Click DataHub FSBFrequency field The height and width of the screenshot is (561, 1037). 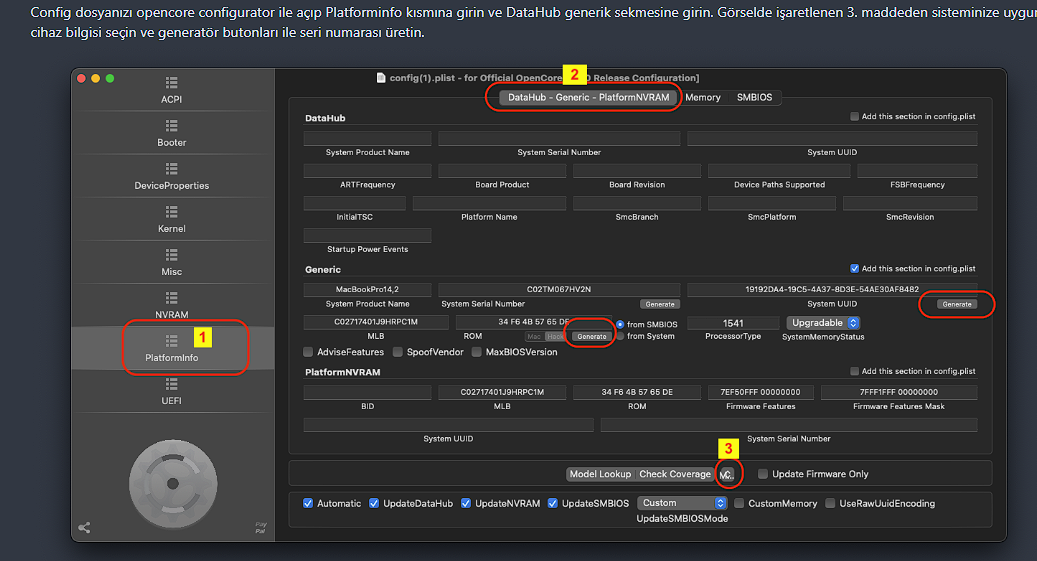[917, 171]
